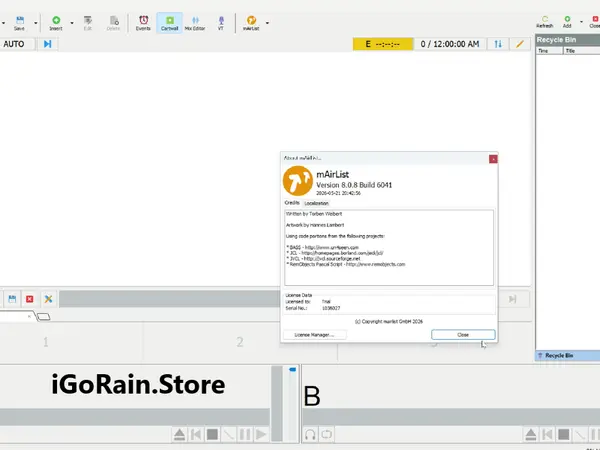The image size is (600, 450).
Task: Click the blue up-down sort arrows icon
Action: pos(498,44)
